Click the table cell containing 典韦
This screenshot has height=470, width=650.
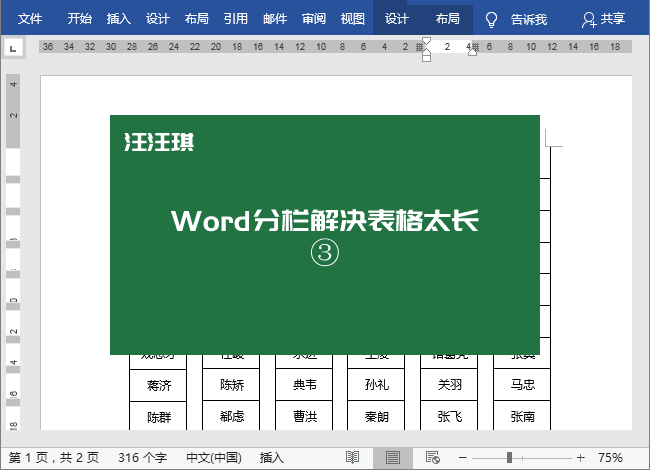[304, 385]
